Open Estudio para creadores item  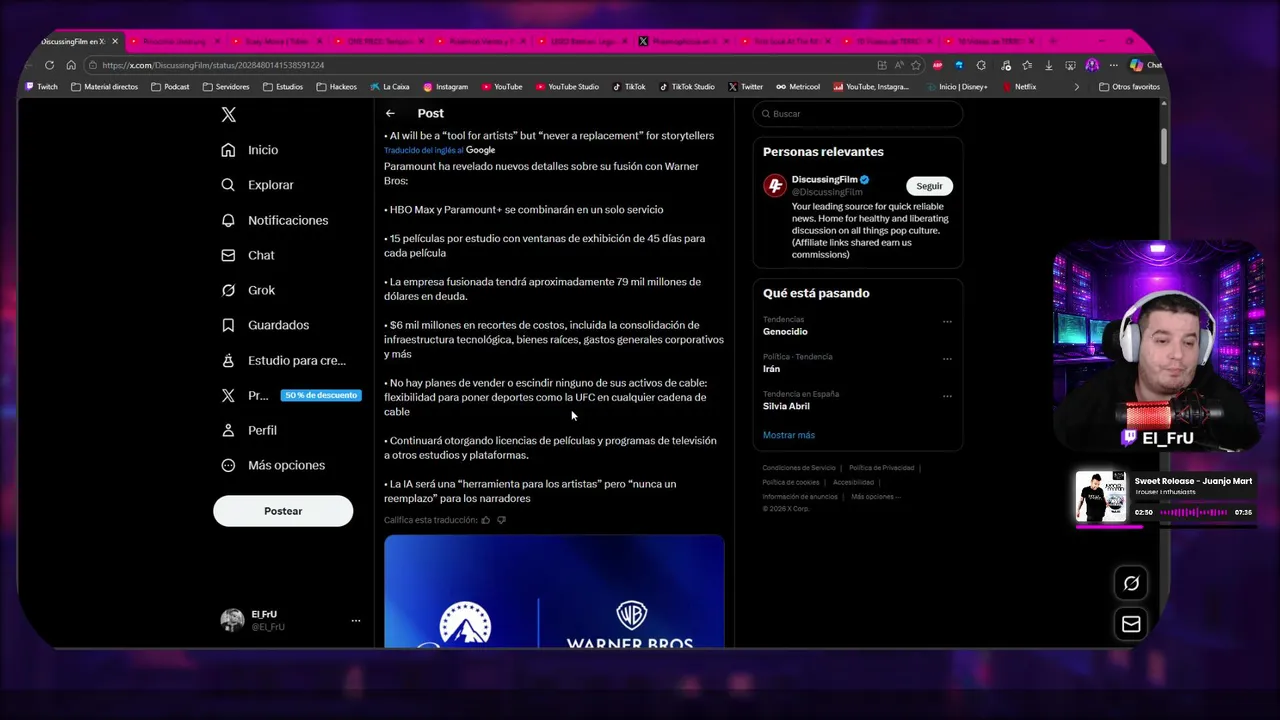[x=283, y=360]
